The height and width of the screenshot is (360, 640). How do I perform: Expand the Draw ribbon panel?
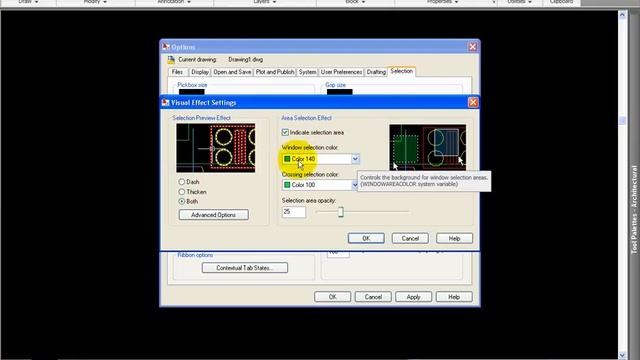(29, 2)
